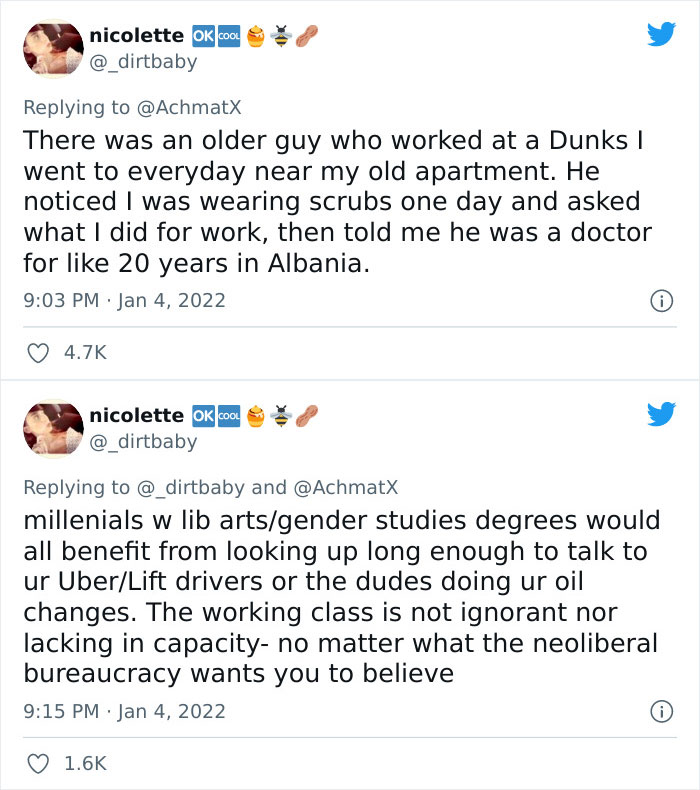
Task: Open the 9:15 PM · Jan 4, 2022 timestamp
Action: tap(124, 711)
